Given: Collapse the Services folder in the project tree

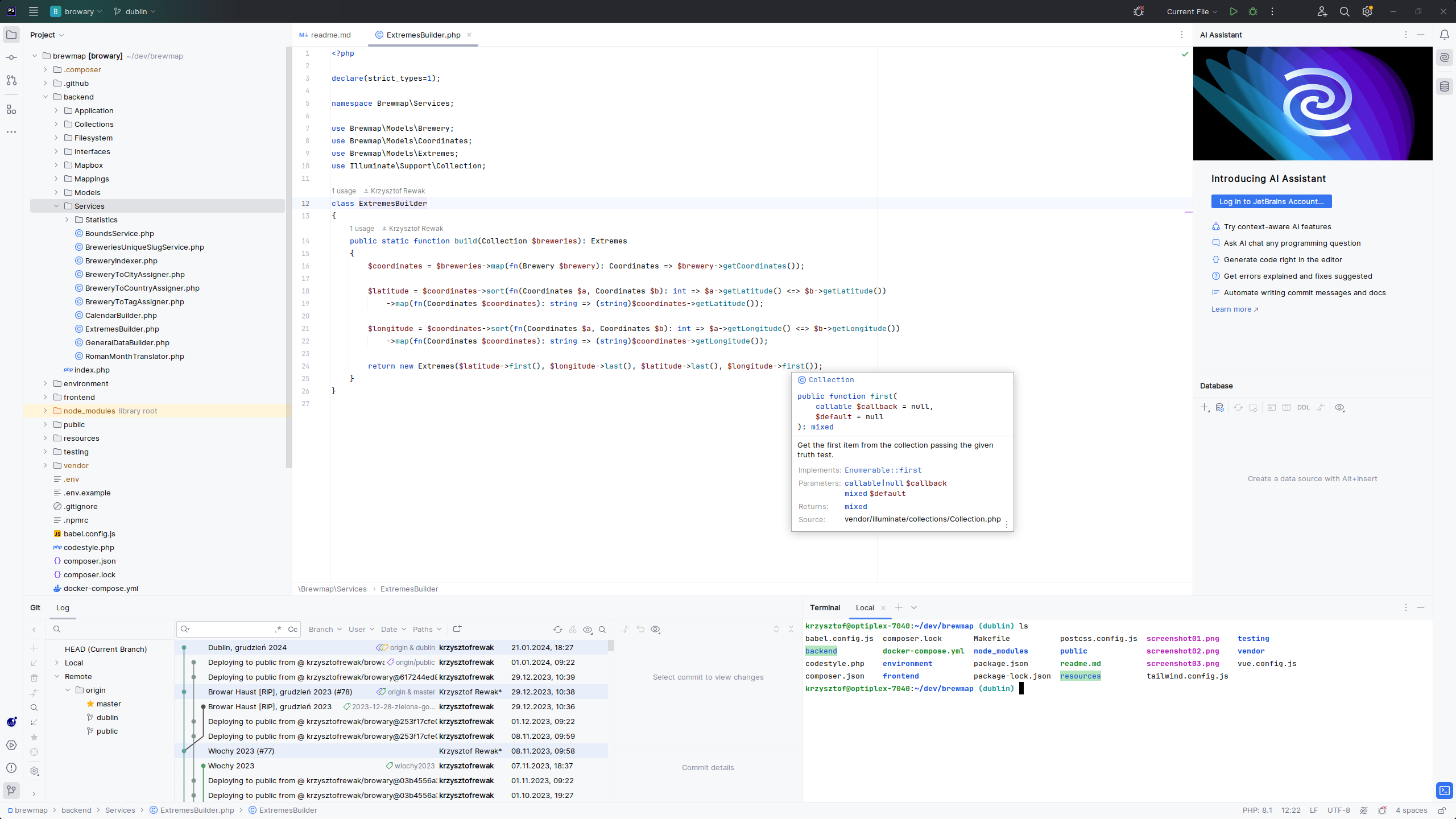Looking at the screenshot, I should coord(56,206).
